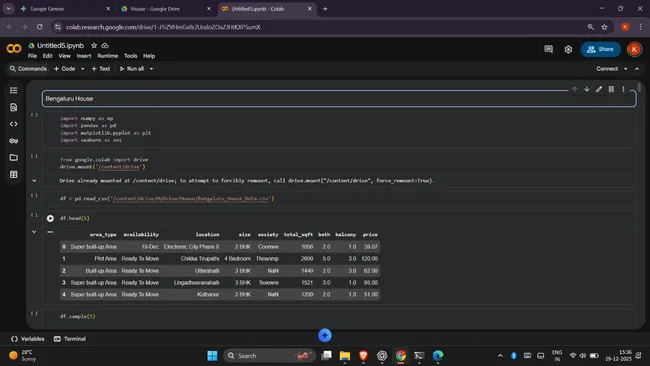
Task: Open the browser zoom magnifier icon
Action: 590,27
